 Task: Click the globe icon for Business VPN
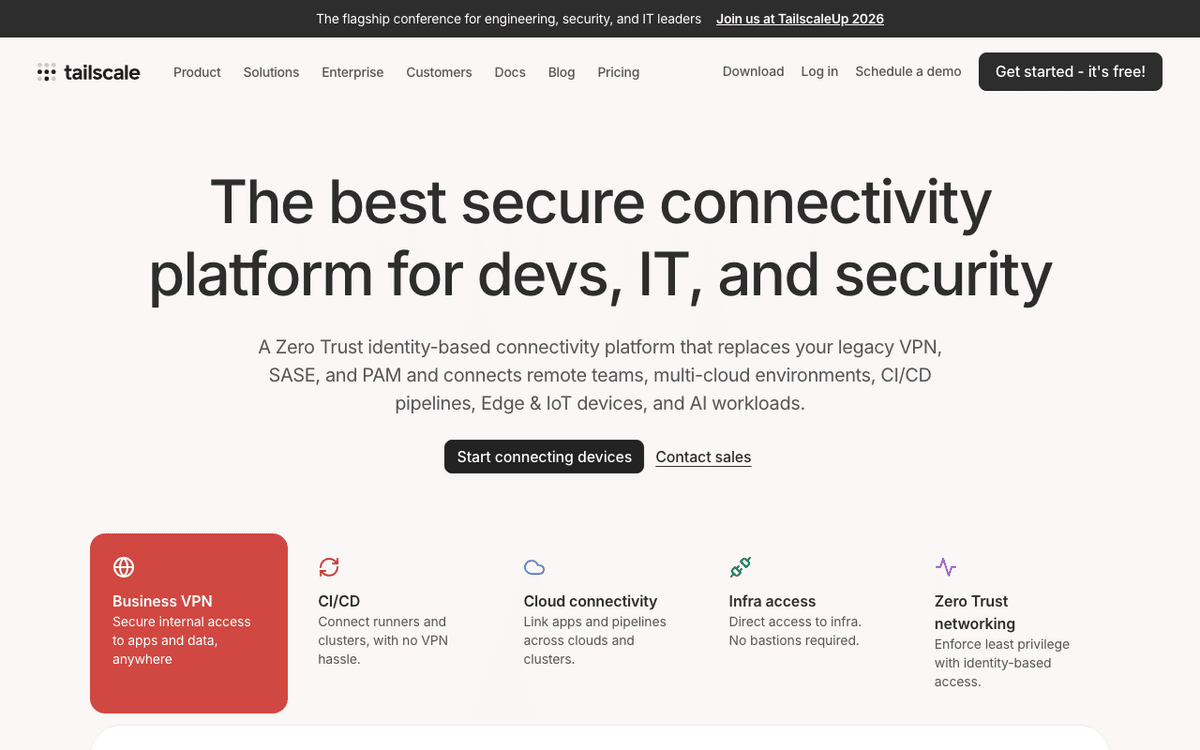tap(124, 567)
